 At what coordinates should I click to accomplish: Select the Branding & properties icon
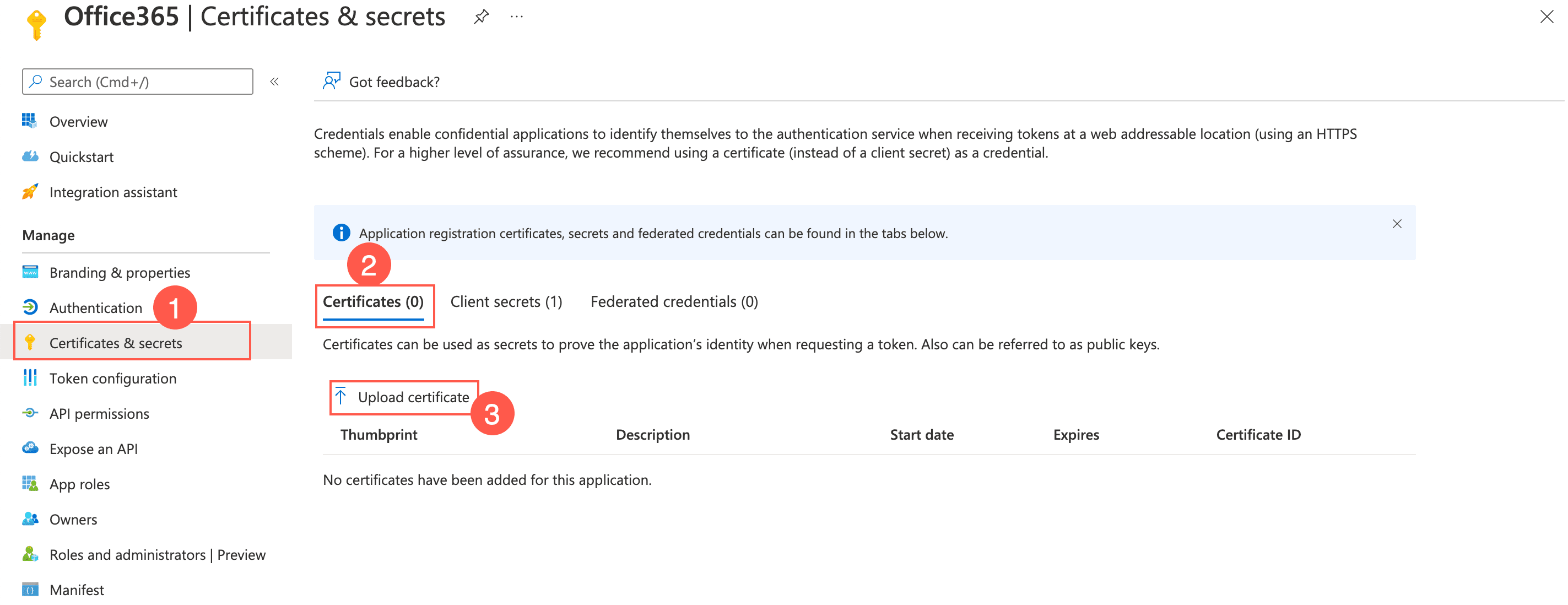[30, 272]
